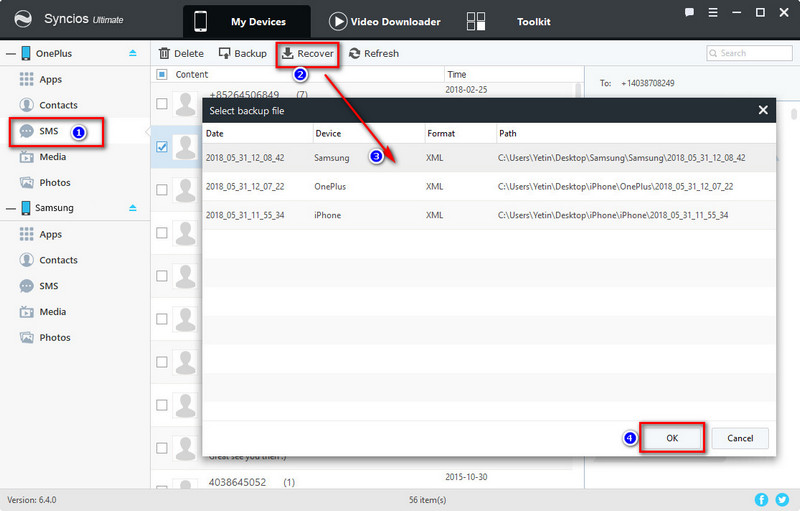Image resolution: width=800 pixels, height=511 pixels.
Task: Switch to Video Downloader tab
Action: (385, 21)
